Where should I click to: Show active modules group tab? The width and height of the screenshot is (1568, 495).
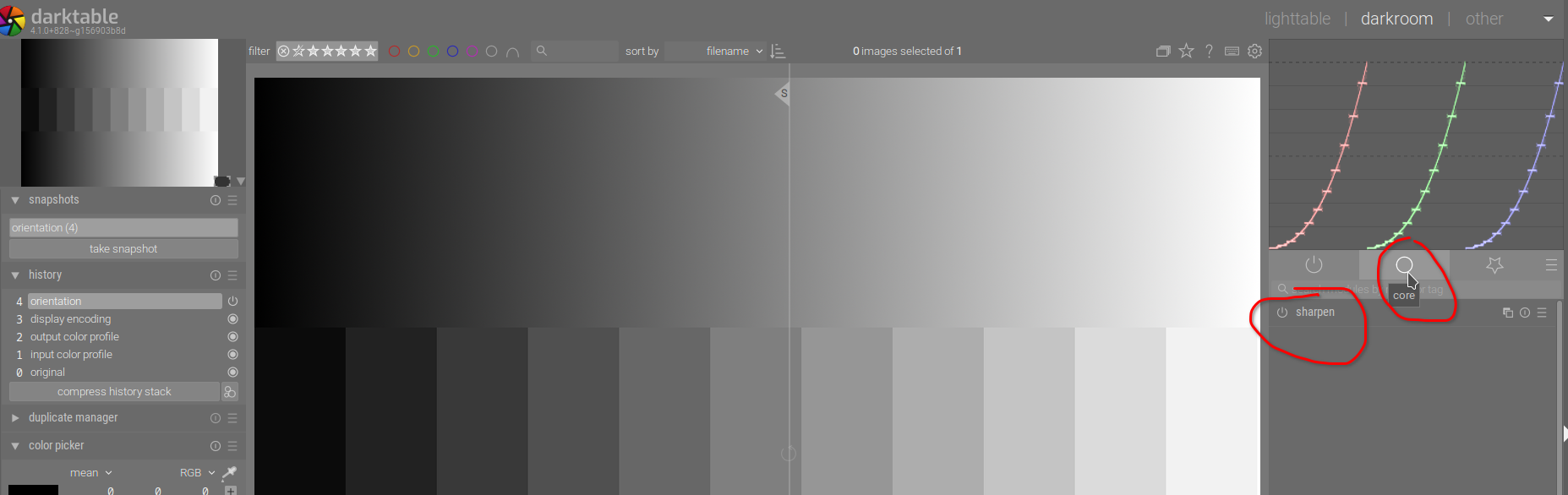[x=1314, y=265]
